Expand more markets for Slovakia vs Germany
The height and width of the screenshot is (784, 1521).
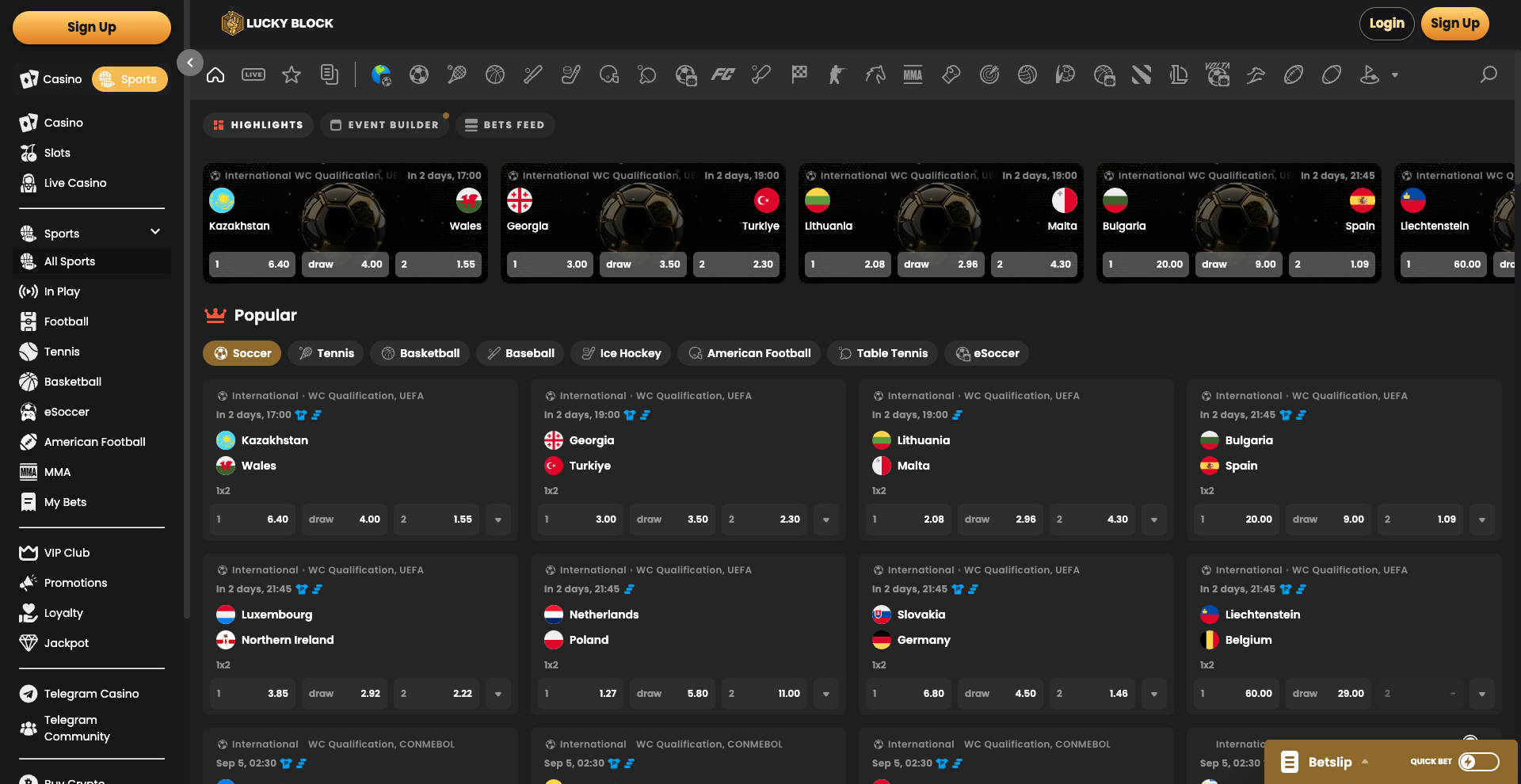click(1154, 694)
